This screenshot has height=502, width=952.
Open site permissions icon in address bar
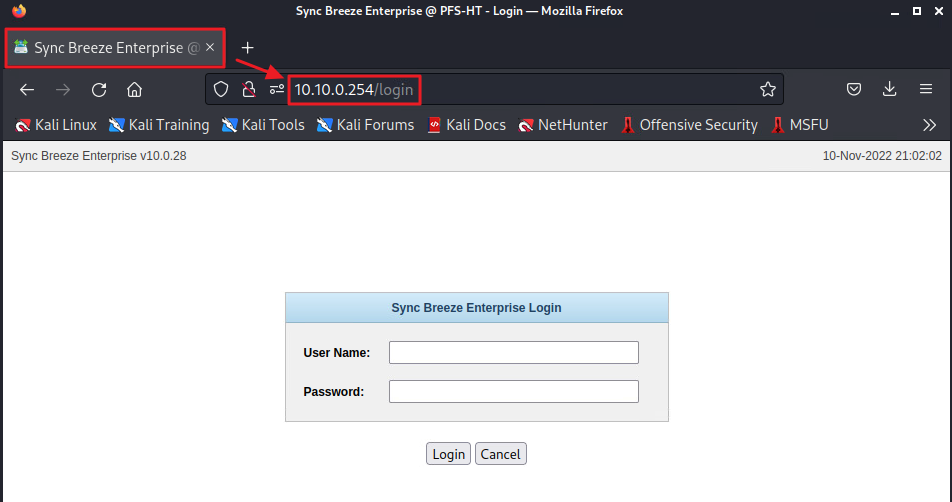[x=277, y=90]
